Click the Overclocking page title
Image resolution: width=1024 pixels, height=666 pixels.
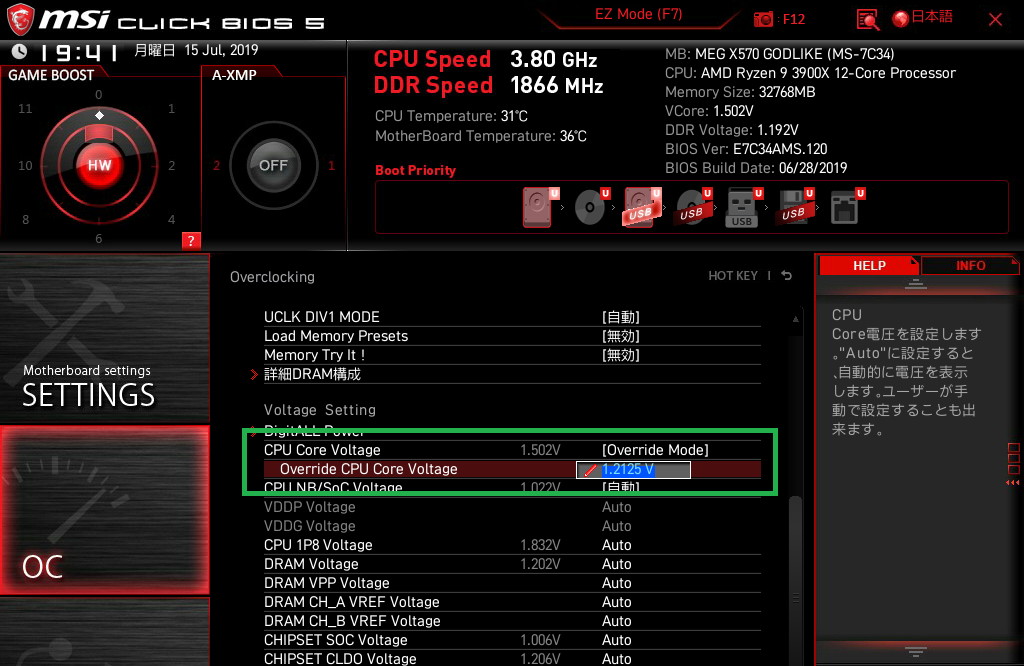tap(272, 277)
